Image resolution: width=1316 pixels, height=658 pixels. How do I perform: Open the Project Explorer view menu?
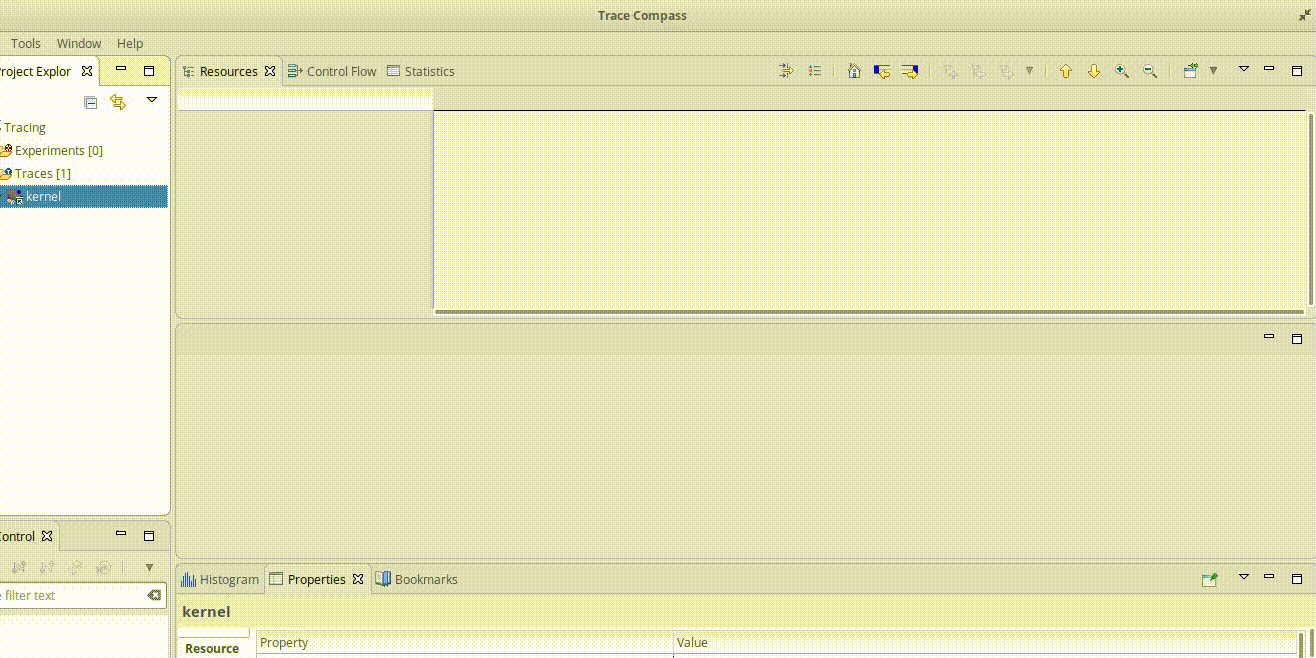pyautogui.click(x=151, y=101)
